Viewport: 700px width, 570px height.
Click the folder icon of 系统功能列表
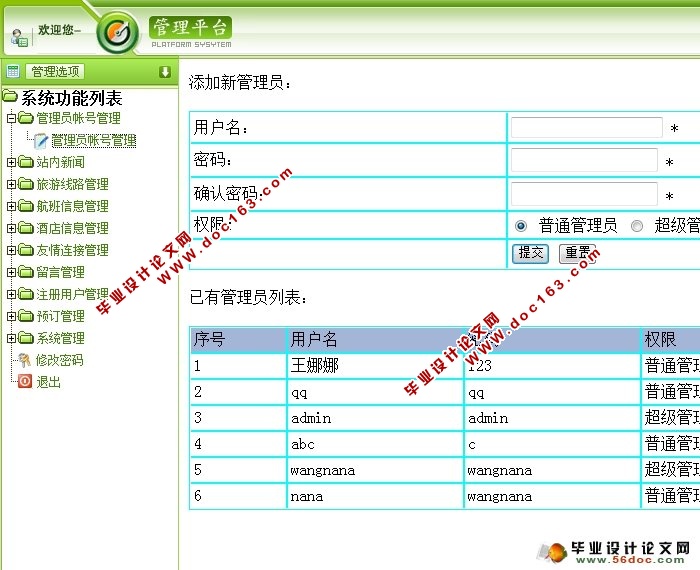[10, 96]
